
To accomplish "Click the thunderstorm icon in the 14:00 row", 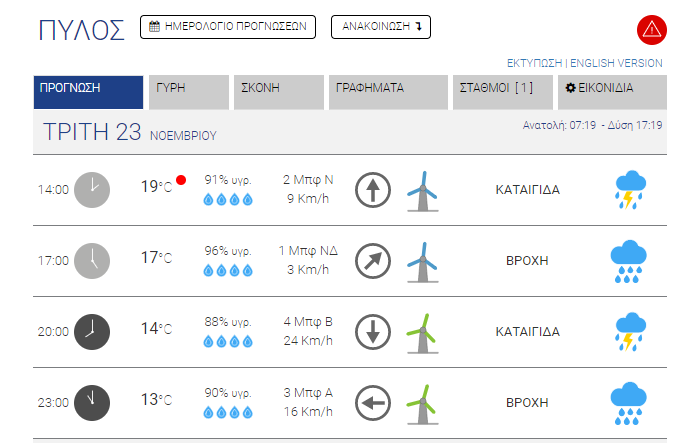I will coord(630,190).
